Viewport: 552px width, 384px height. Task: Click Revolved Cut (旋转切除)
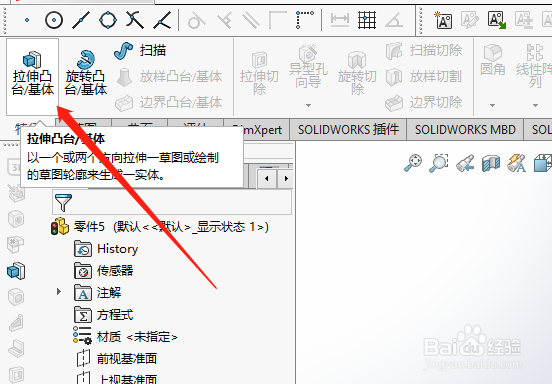pyautogui.click(x=357, y=74)
